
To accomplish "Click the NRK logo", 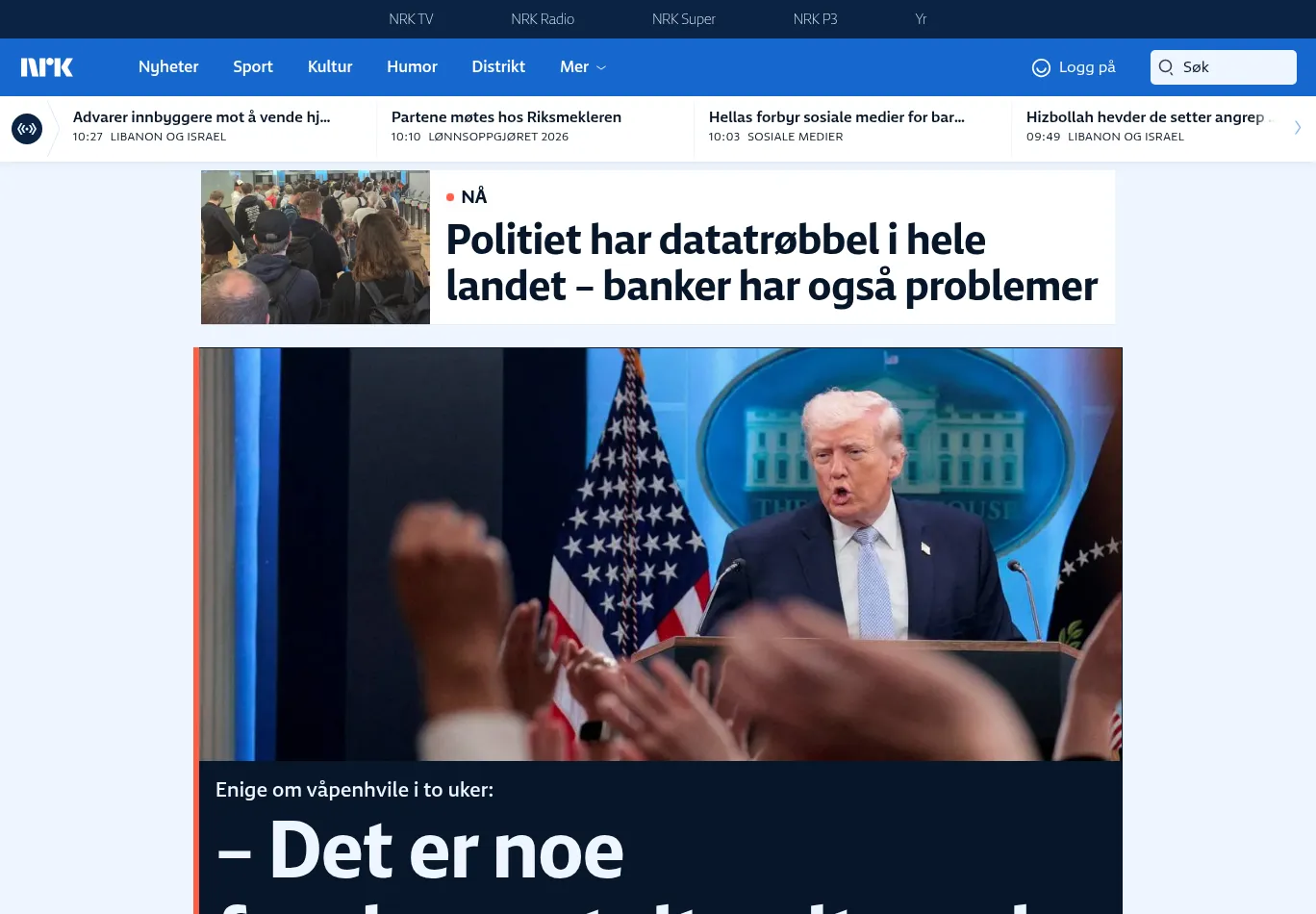I will [47, 67].
